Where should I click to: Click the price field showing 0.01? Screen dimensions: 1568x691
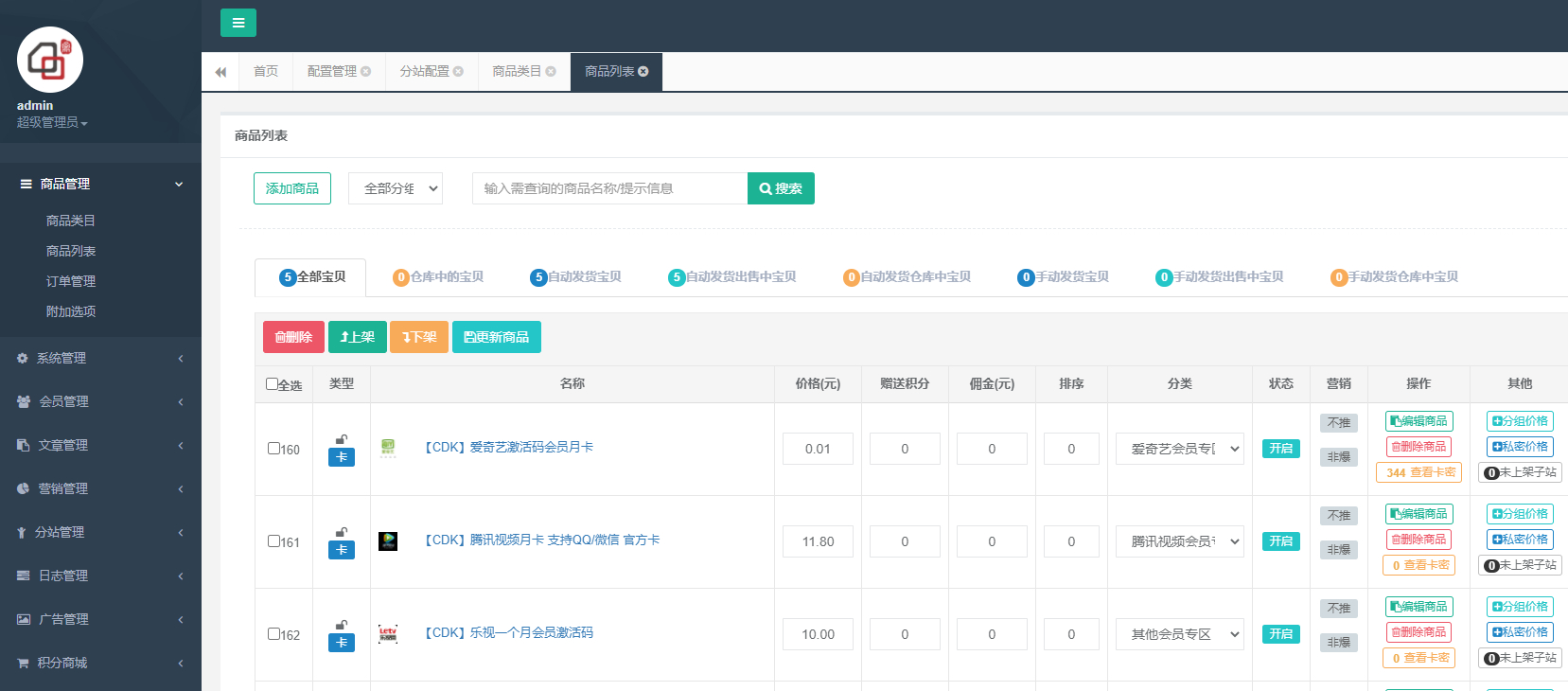coord(818,449)
